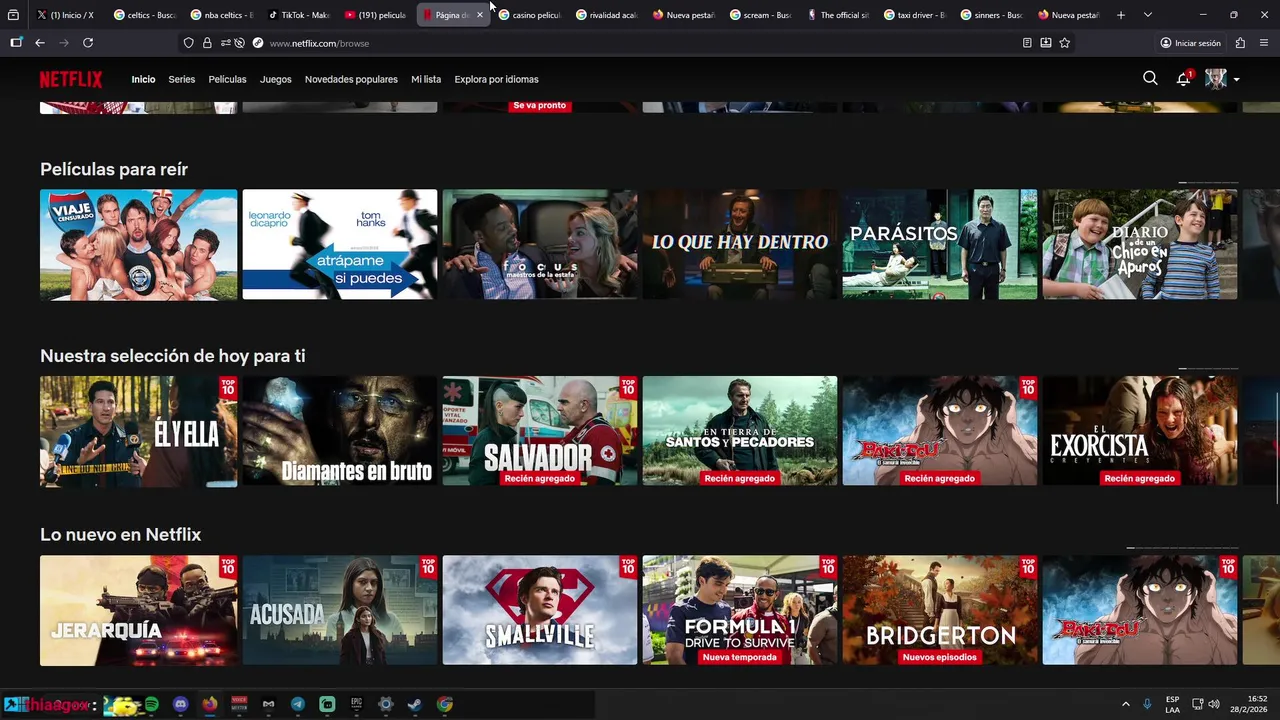1280x720 pixels.
Task: Open the Bridgerton thumbnail
Action: 940,610
